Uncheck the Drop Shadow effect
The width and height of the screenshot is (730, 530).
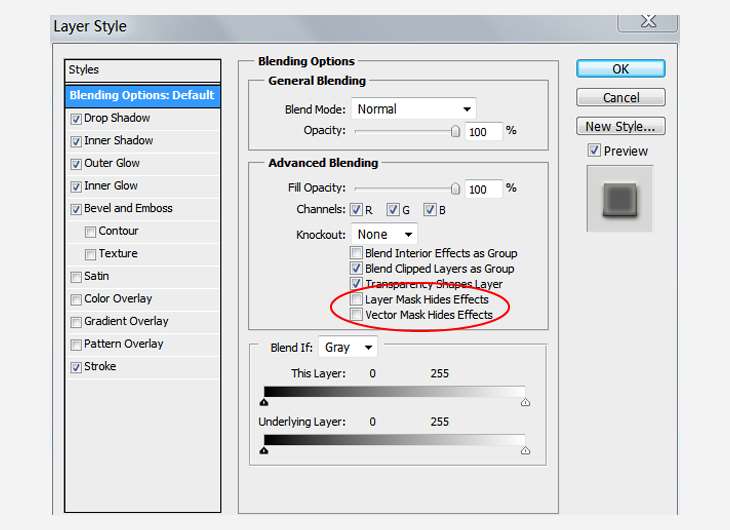(76, 119)
